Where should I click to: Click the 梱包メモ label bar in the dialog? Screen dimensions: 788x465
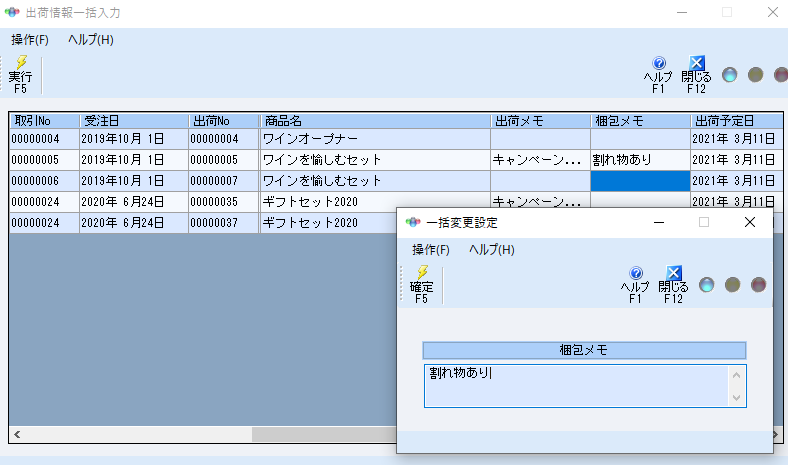pyautogui.click(x=584, y=350)
